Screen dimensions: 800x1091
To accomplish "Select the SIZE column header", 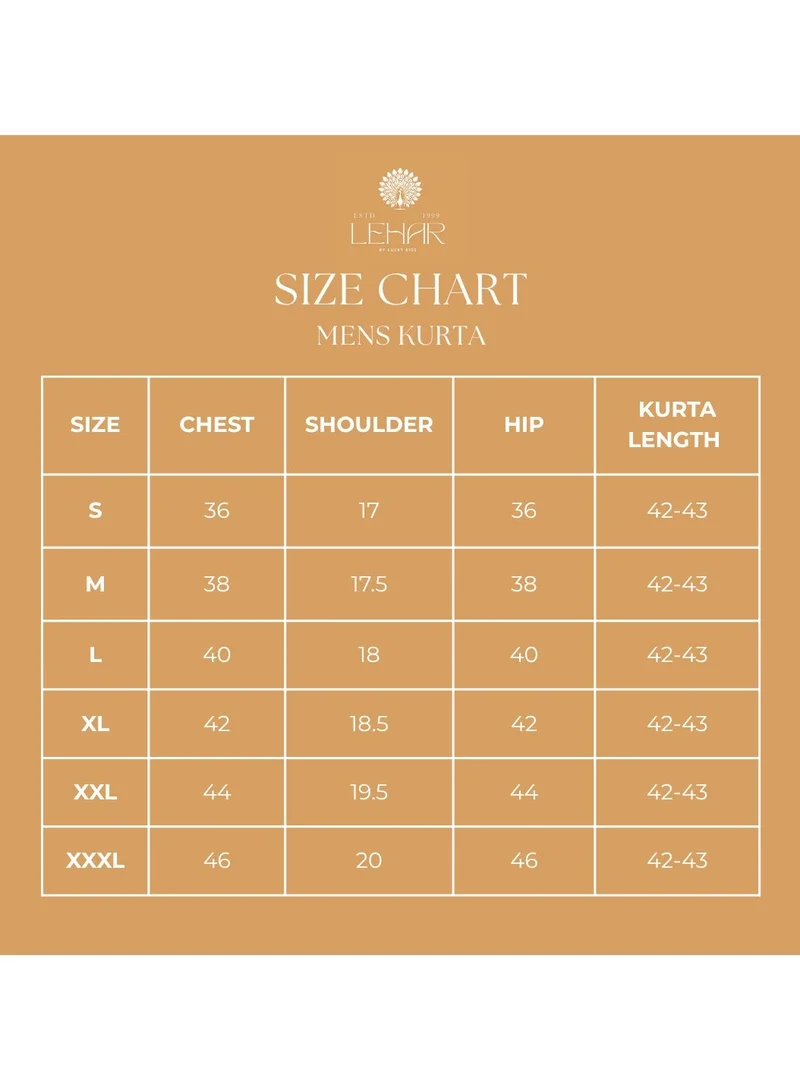I will 95,424.
